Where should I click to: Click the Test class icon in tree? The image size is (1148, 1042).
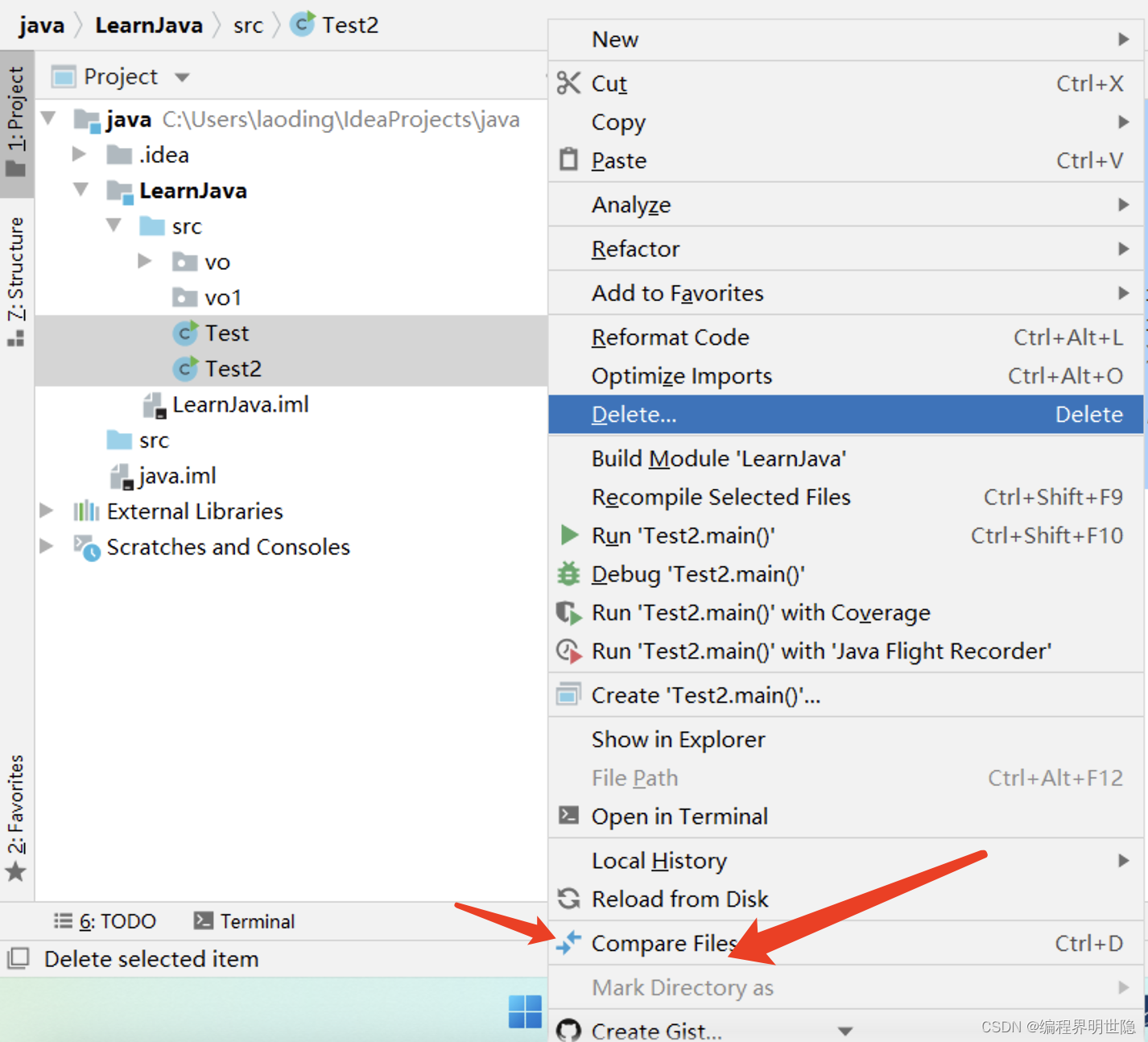pos(185,333)
